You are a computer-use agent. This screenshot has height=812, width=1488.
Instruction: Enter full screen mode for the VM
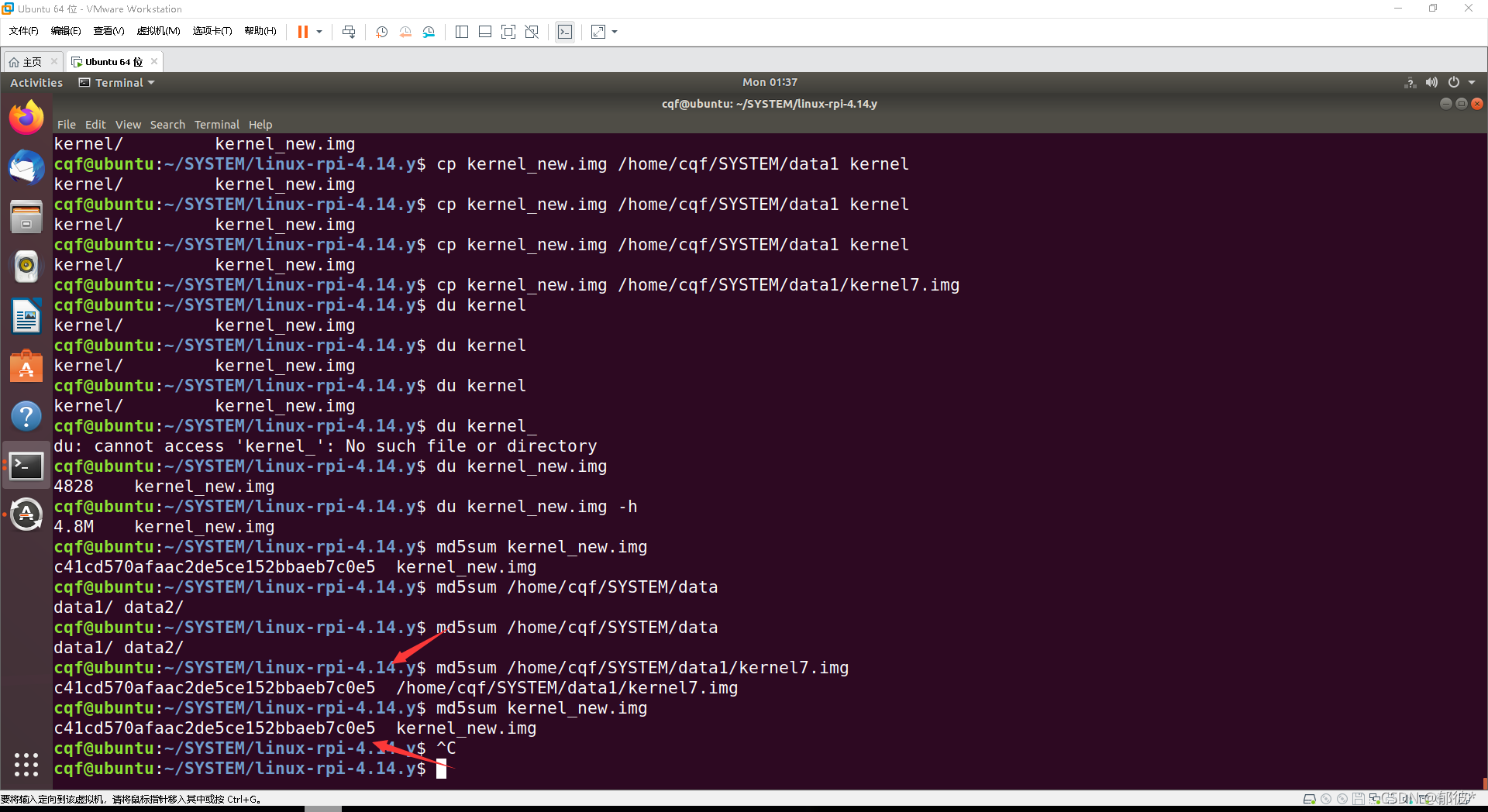click(x=508, y=32)
